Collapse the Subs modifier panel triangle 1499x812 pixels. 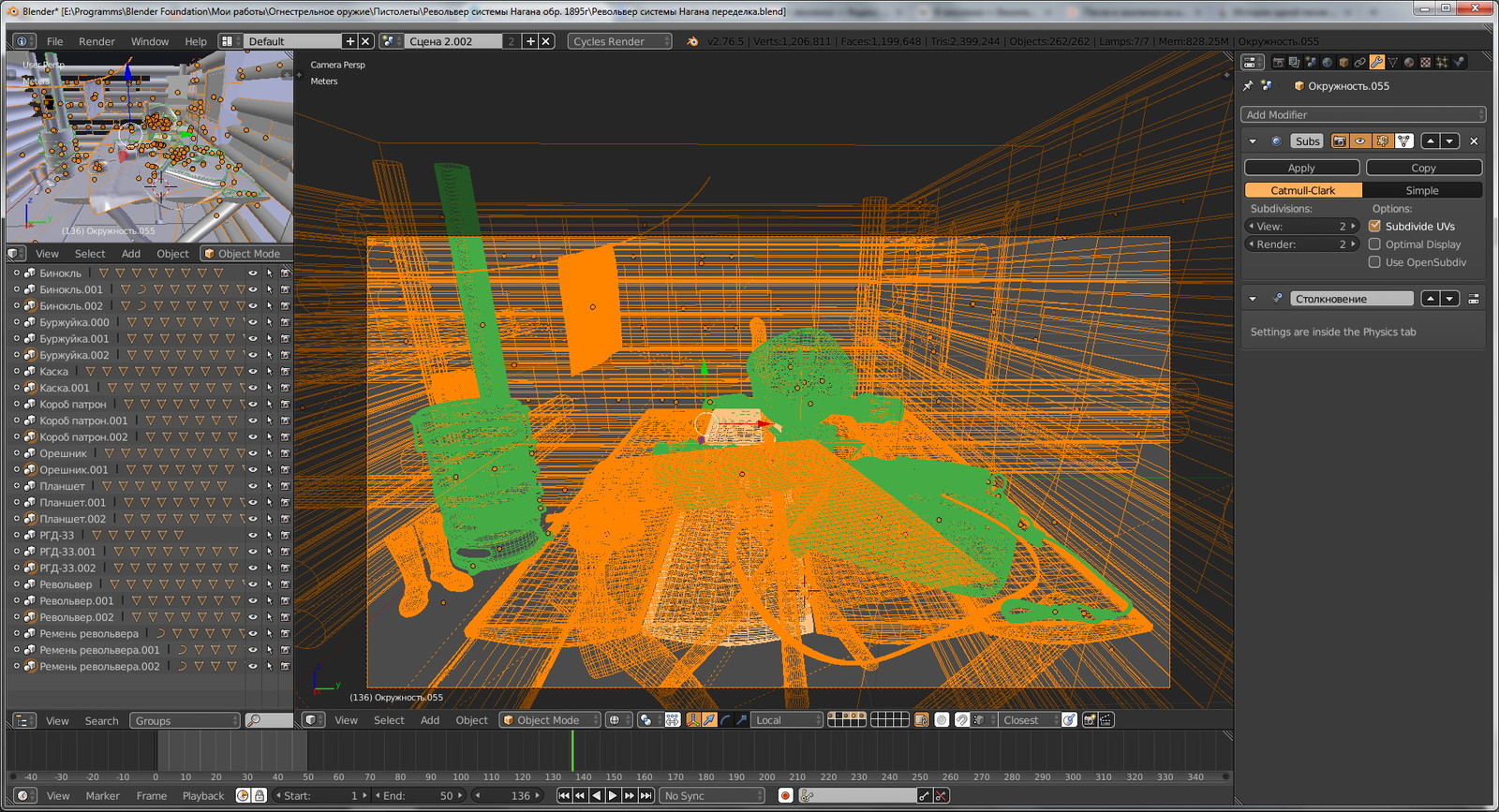(1253, 141)
